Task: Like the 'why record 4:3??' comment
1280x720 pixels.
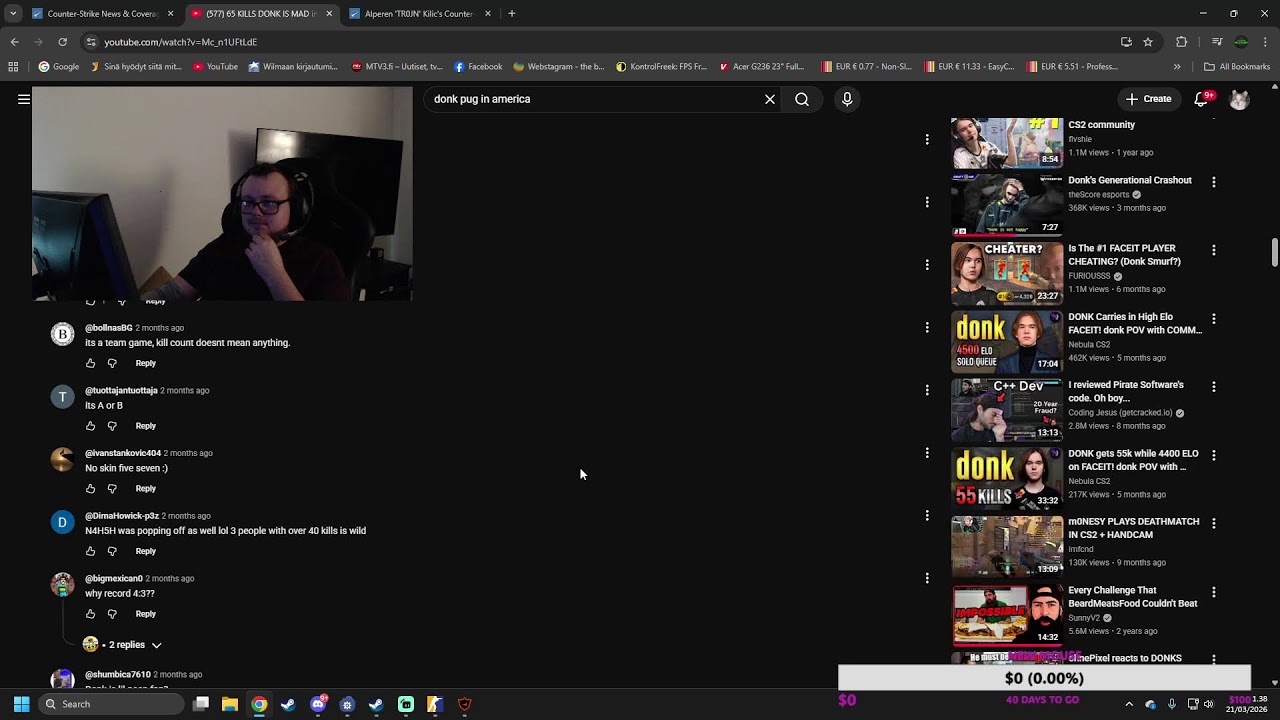Action: coord(90,614)
